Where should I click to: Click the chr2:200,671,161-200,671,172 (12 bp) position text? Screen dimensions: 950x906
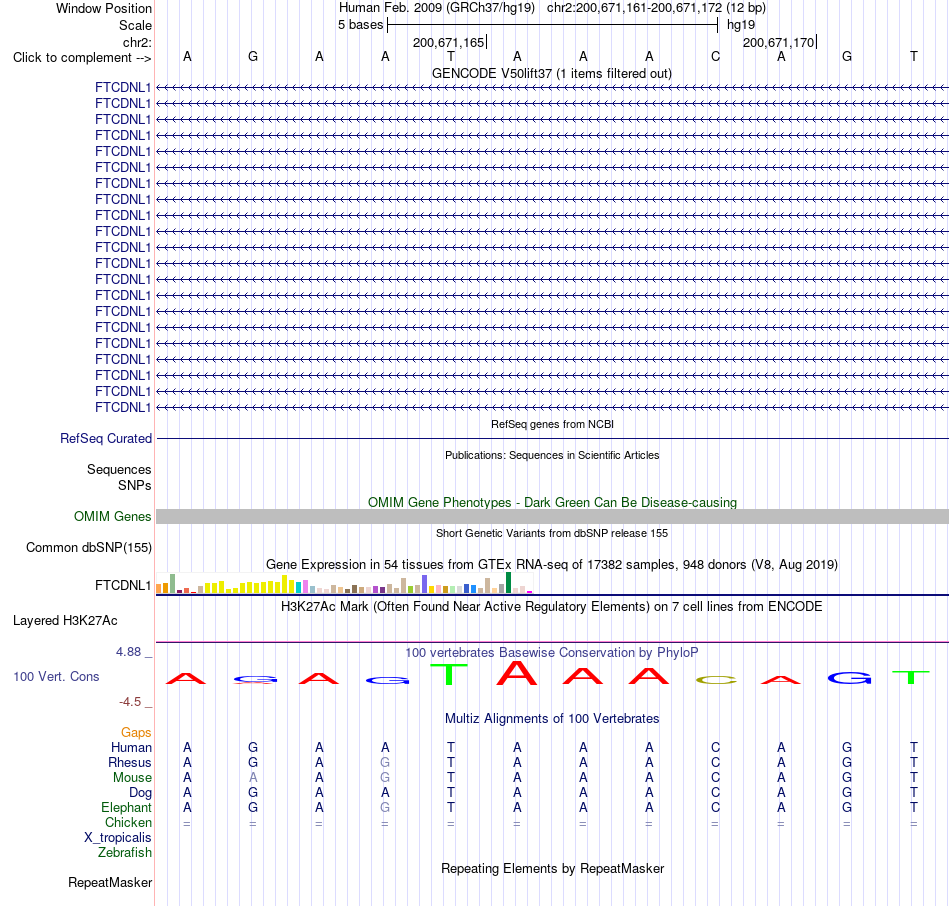pyautogui.click(x=656, y=8)
